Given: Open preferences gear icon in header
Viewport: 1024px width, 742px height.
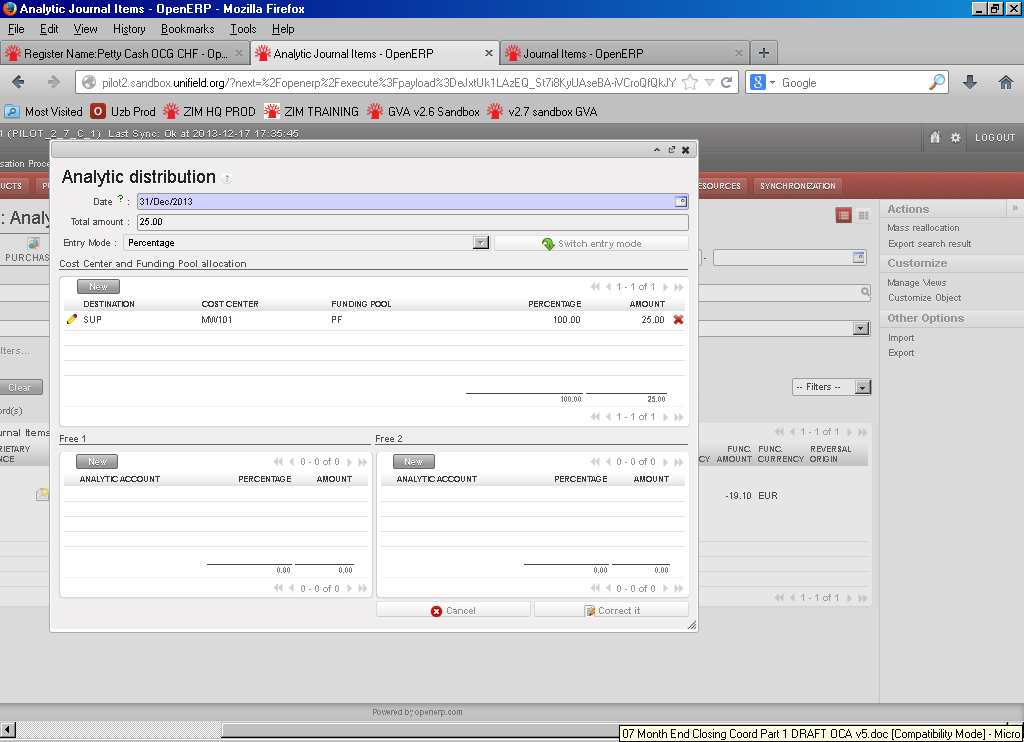Looking at the screenshot, I should [955, 138].
